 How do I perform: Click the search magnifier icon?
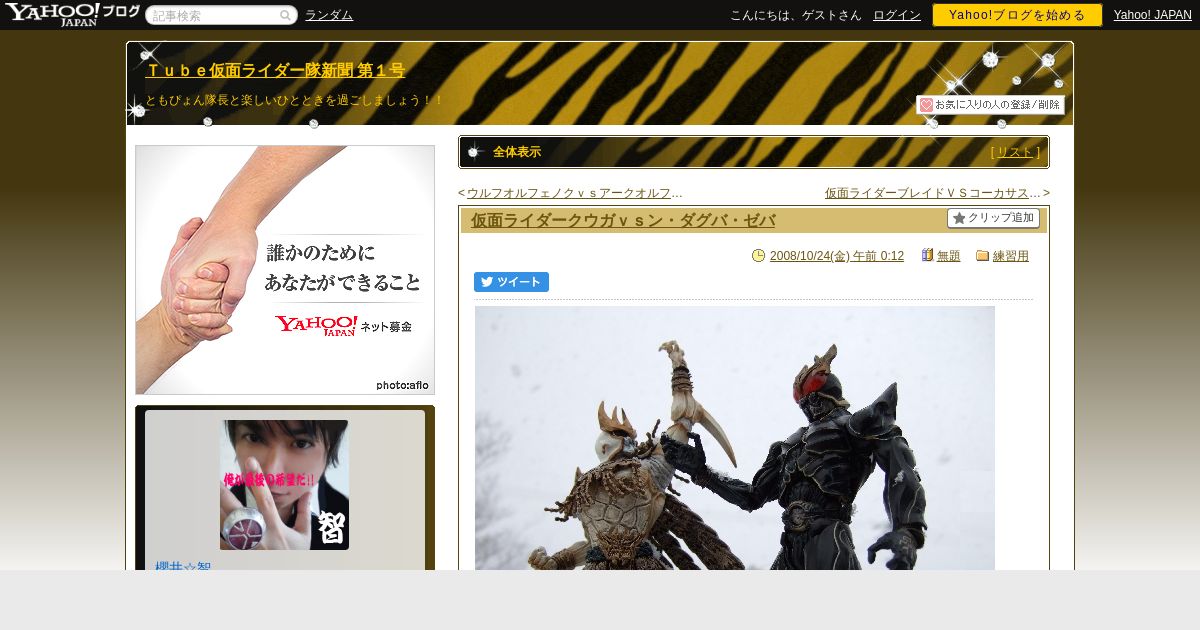coord(285,15)
